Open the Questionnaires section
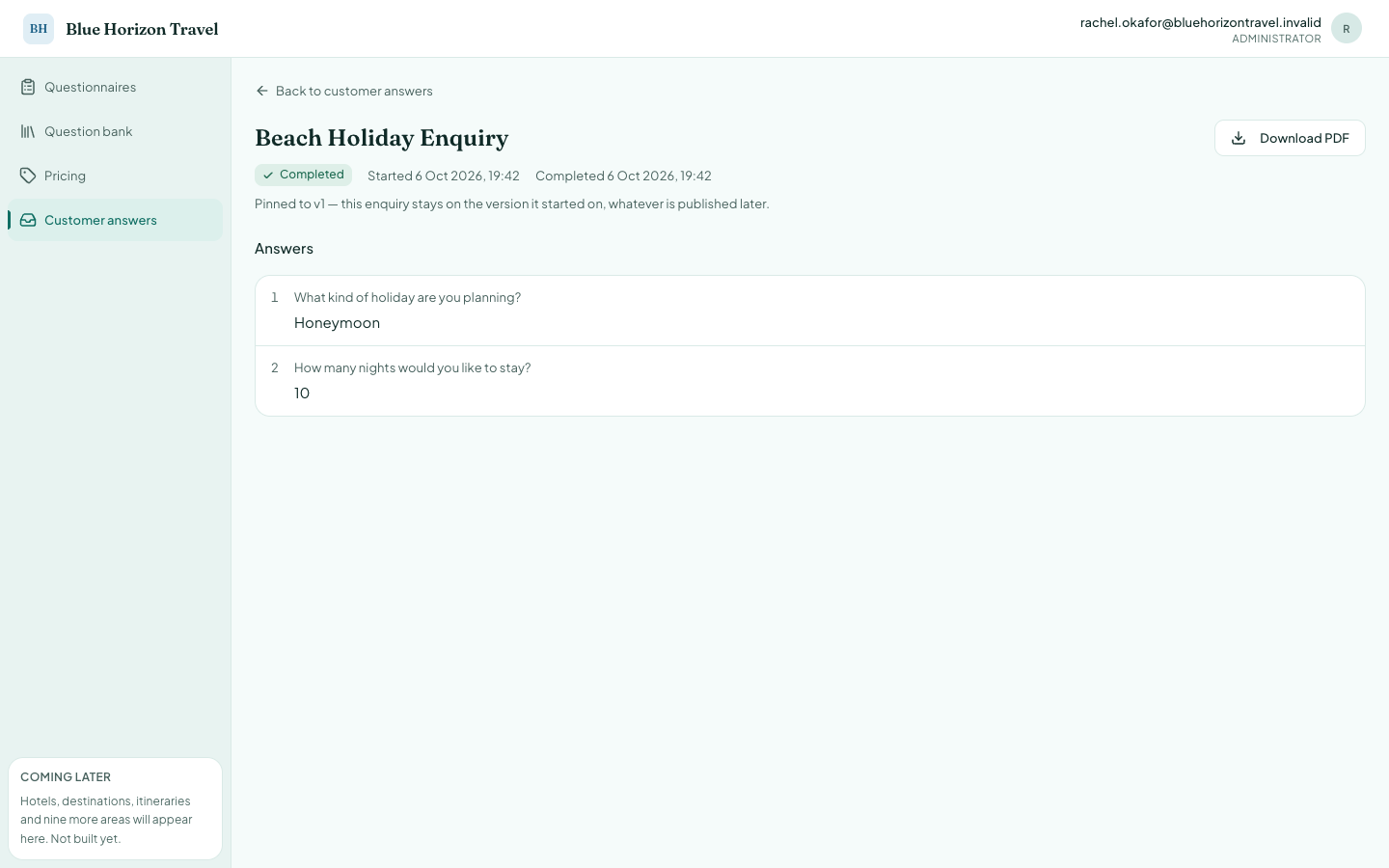1389x868 pixels. 115,87
